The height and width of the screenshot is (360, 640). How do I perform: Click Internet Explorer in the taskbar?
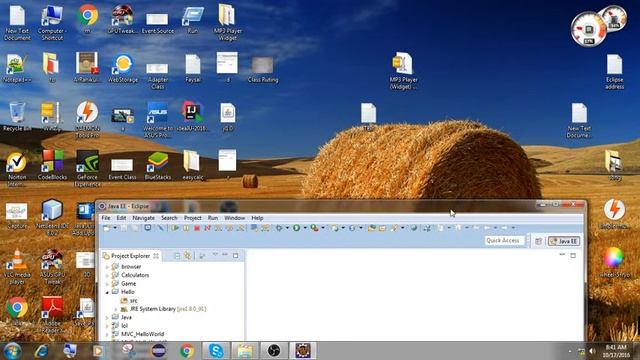tap(41, 351)
